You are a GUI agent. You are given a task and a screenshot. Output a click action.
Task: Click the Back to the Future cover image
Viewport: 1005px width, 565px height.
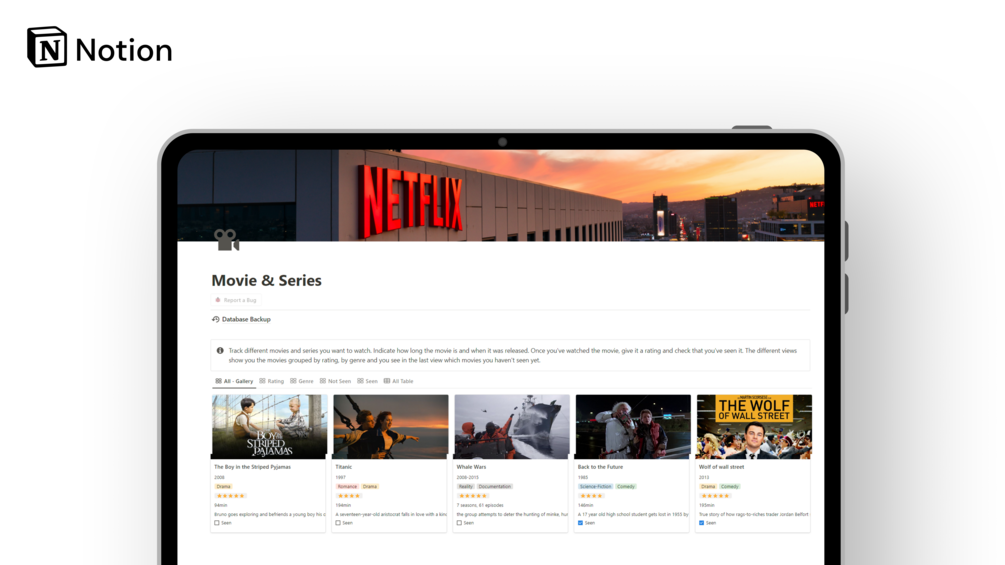point(633,427)
